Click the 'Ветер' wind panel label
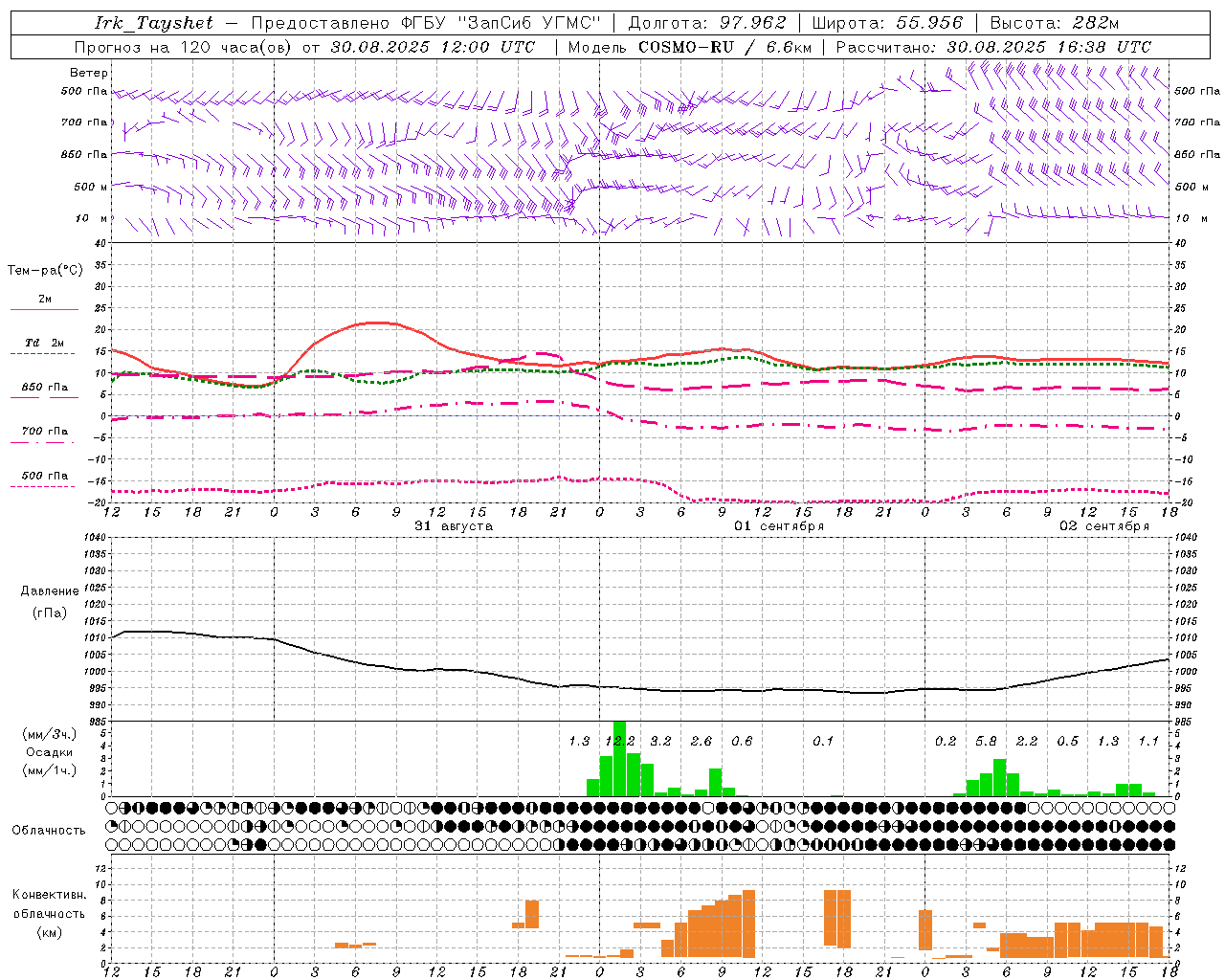The width and height of the screenshot is (1225, 980). pyautogui.click(x=89, y=73)
